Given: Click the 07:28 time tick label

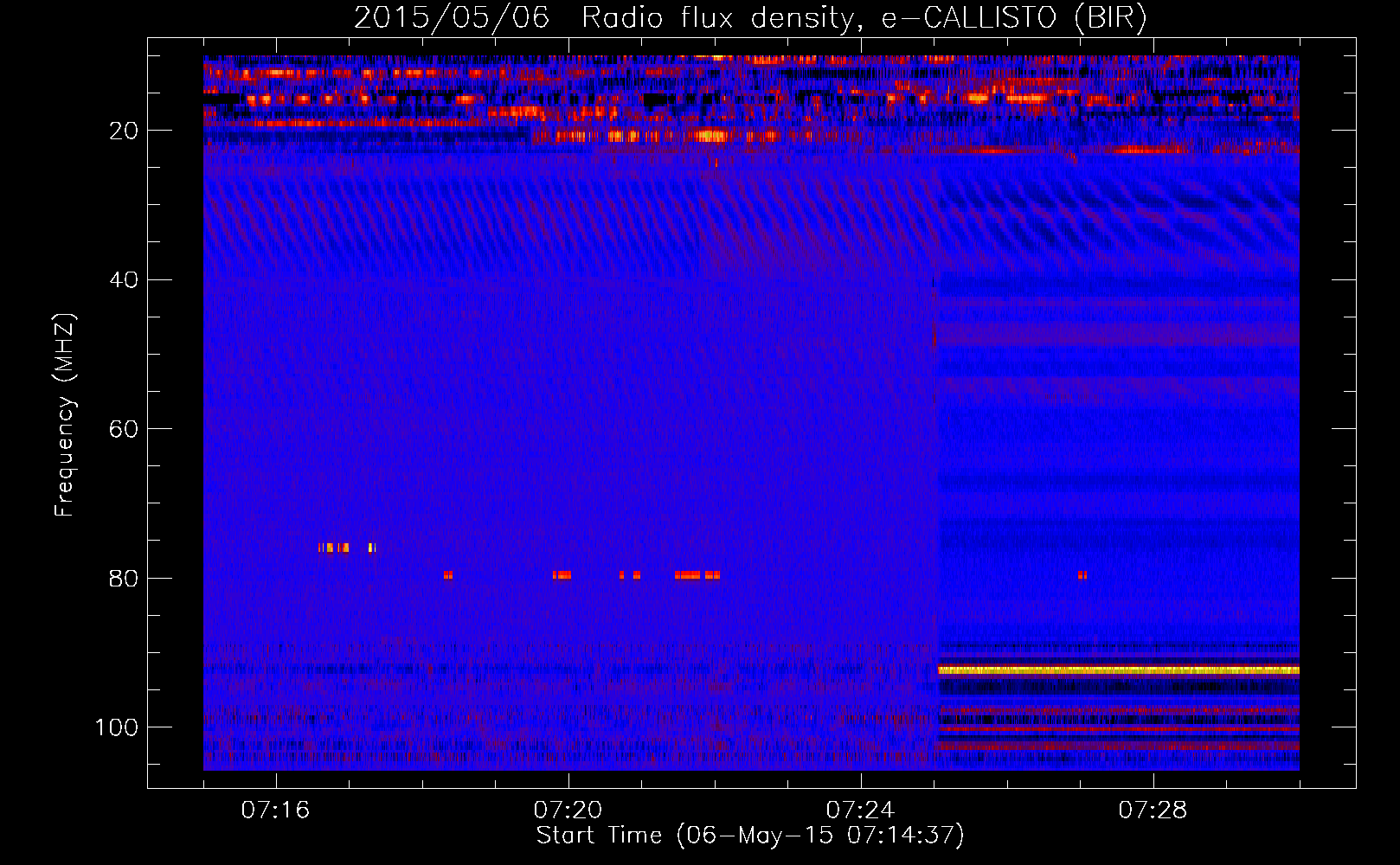Looking at the screenshot, I should click(x=1153, y=811).
